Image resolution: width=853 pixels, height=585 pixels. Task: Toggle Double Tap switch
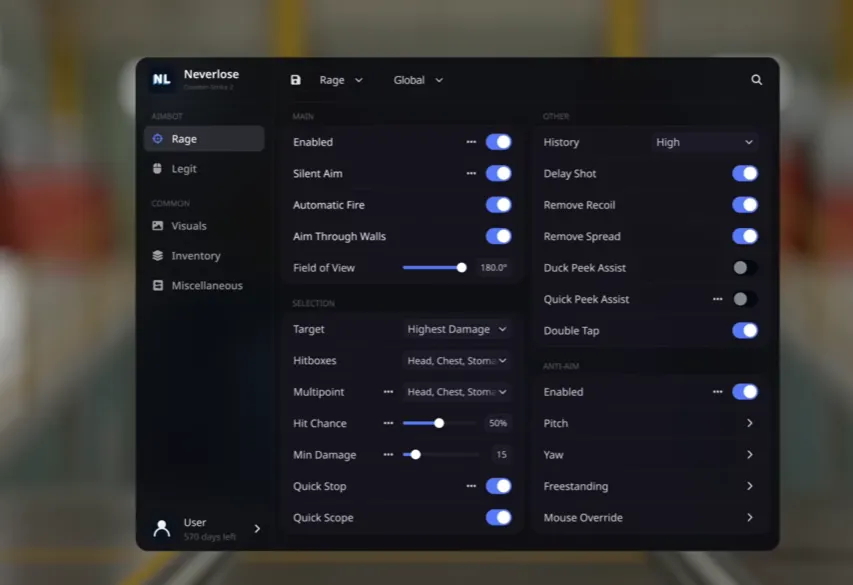click(745, 331)
